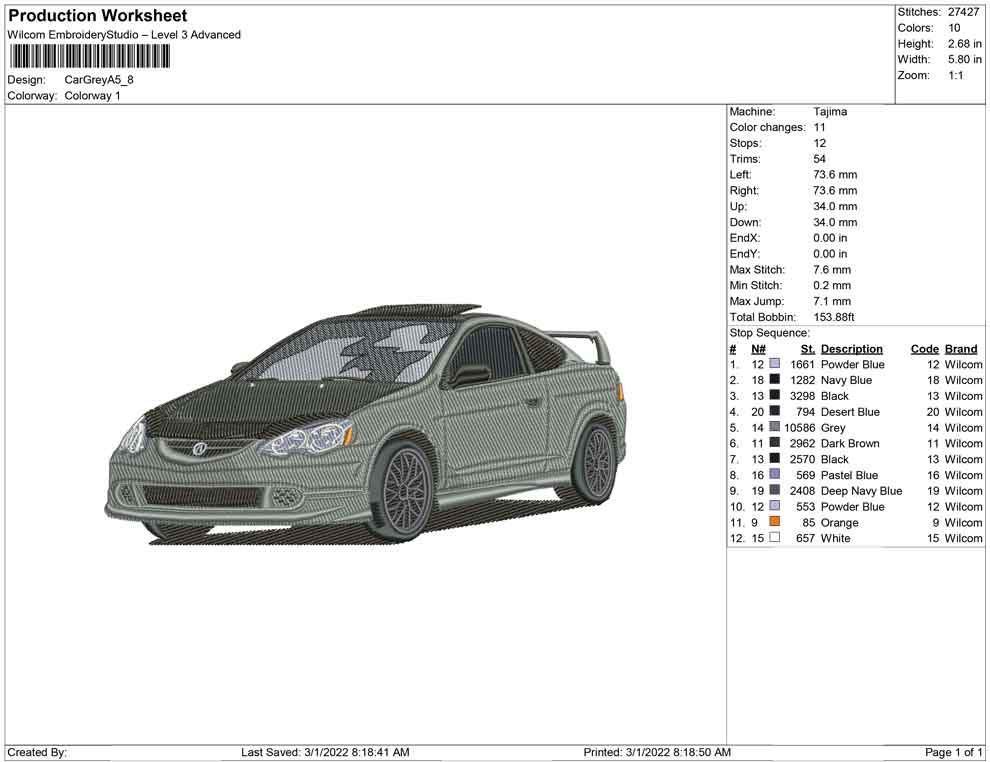
Task: Click the Orange color swatch
Action: pyautogui.click(x=775, y=522)
